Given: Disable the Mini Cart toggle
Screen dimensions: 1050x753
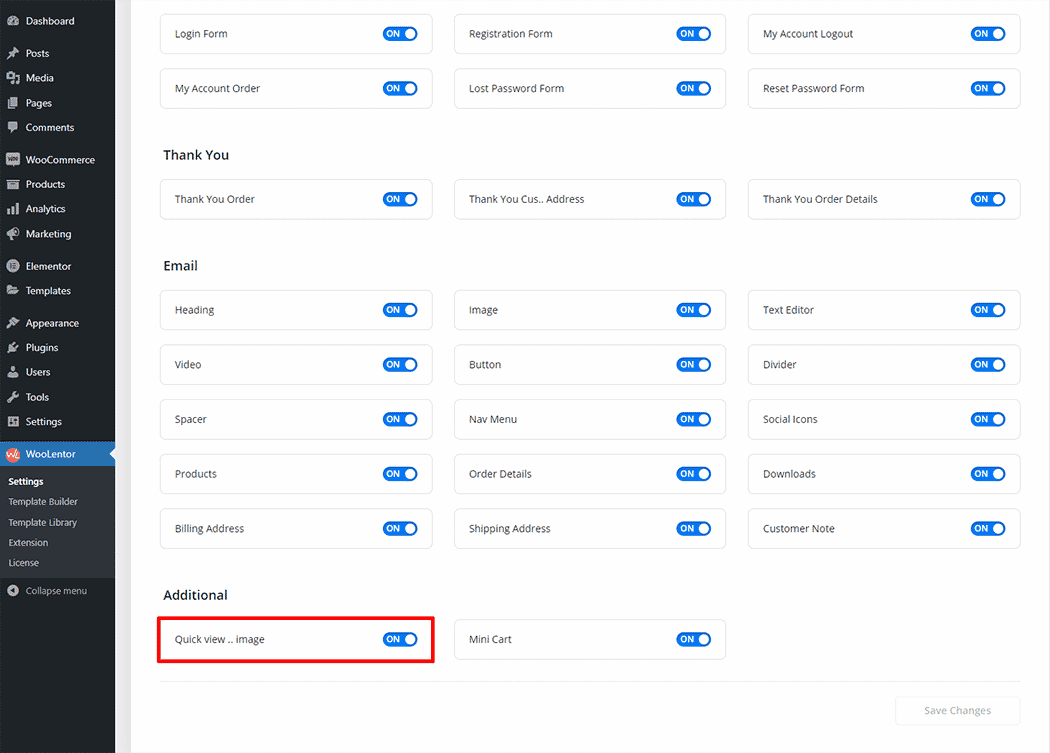Looking at the screenshot, I should (693, 639).
